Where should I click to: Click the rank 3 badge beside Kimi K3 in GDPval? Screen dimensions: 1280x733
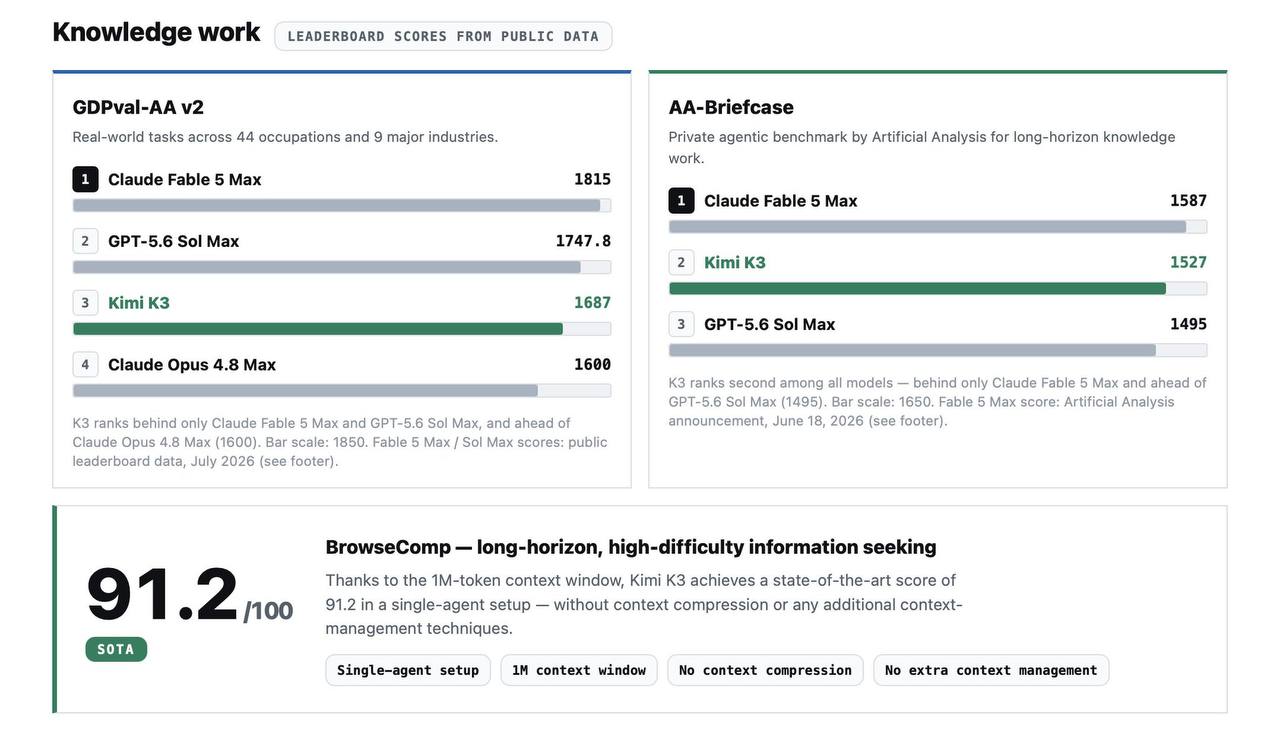[85, 303]
